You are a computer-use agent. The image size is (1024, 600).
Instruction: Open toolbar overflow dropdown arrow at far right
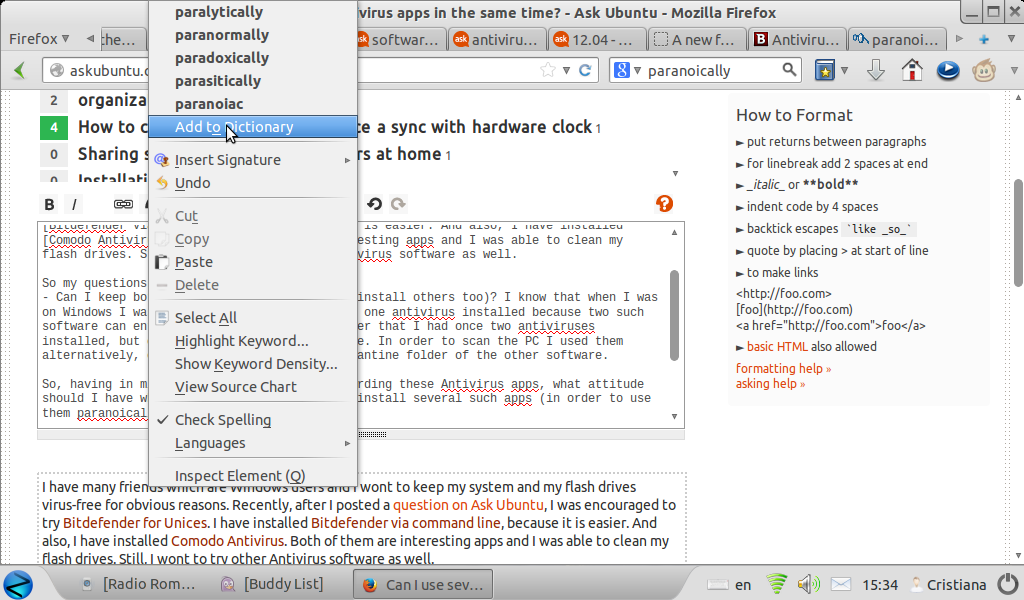coord(1014,71)
